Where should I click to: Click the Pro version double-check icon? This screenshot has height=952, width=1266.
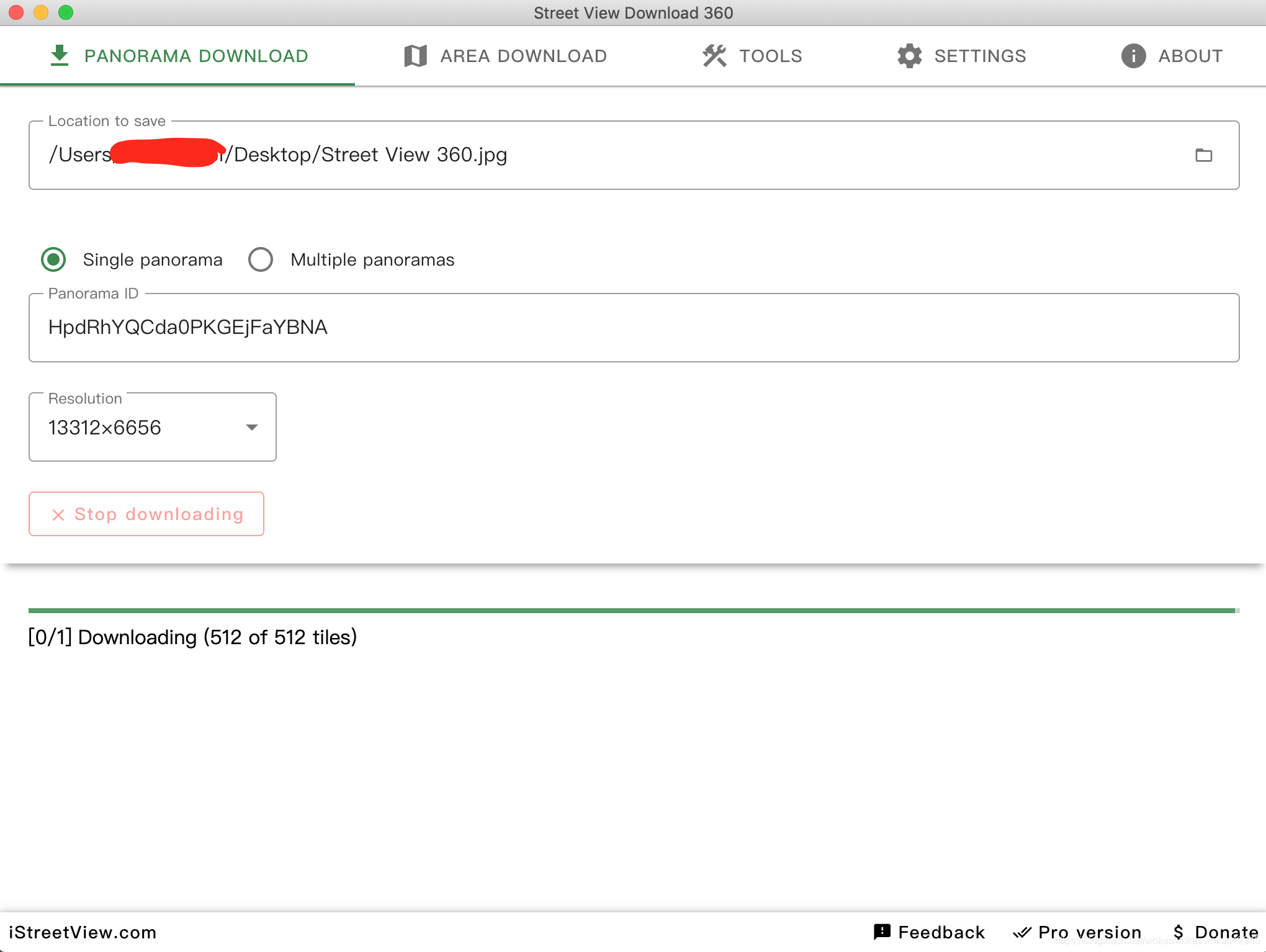pos(1022,932)
